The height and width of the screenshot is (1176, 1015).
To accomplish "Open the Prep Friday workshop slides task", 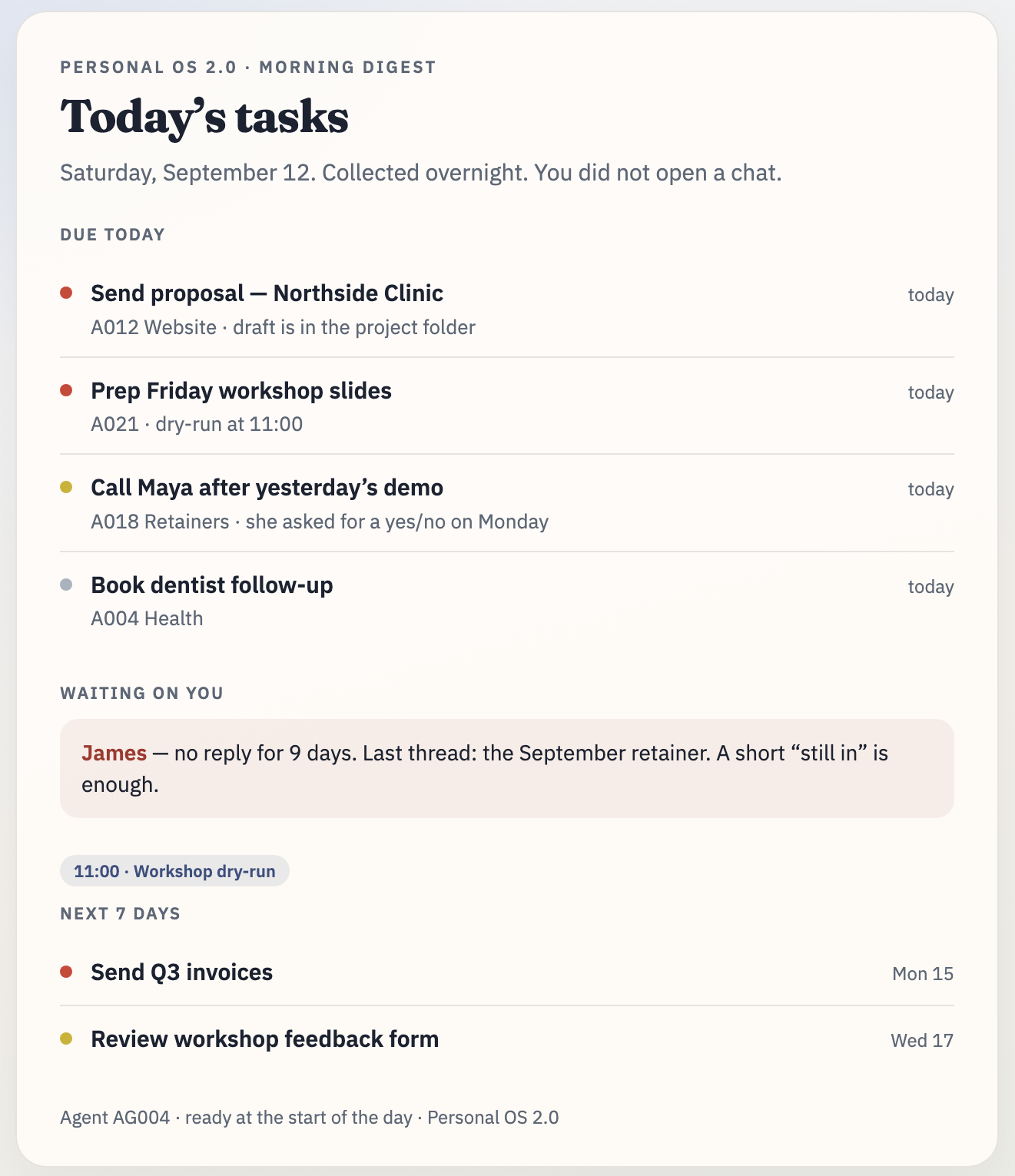I will (x=507, y=406).
